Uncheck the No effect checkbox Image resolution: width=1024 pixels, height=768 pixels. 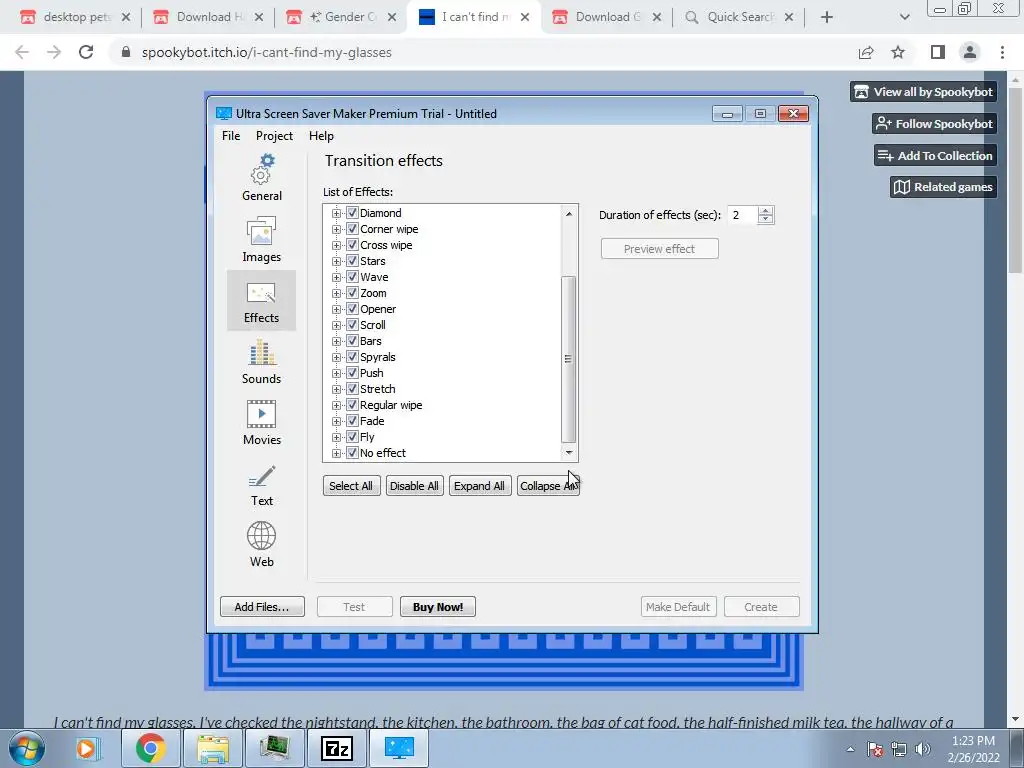(352, 453)
